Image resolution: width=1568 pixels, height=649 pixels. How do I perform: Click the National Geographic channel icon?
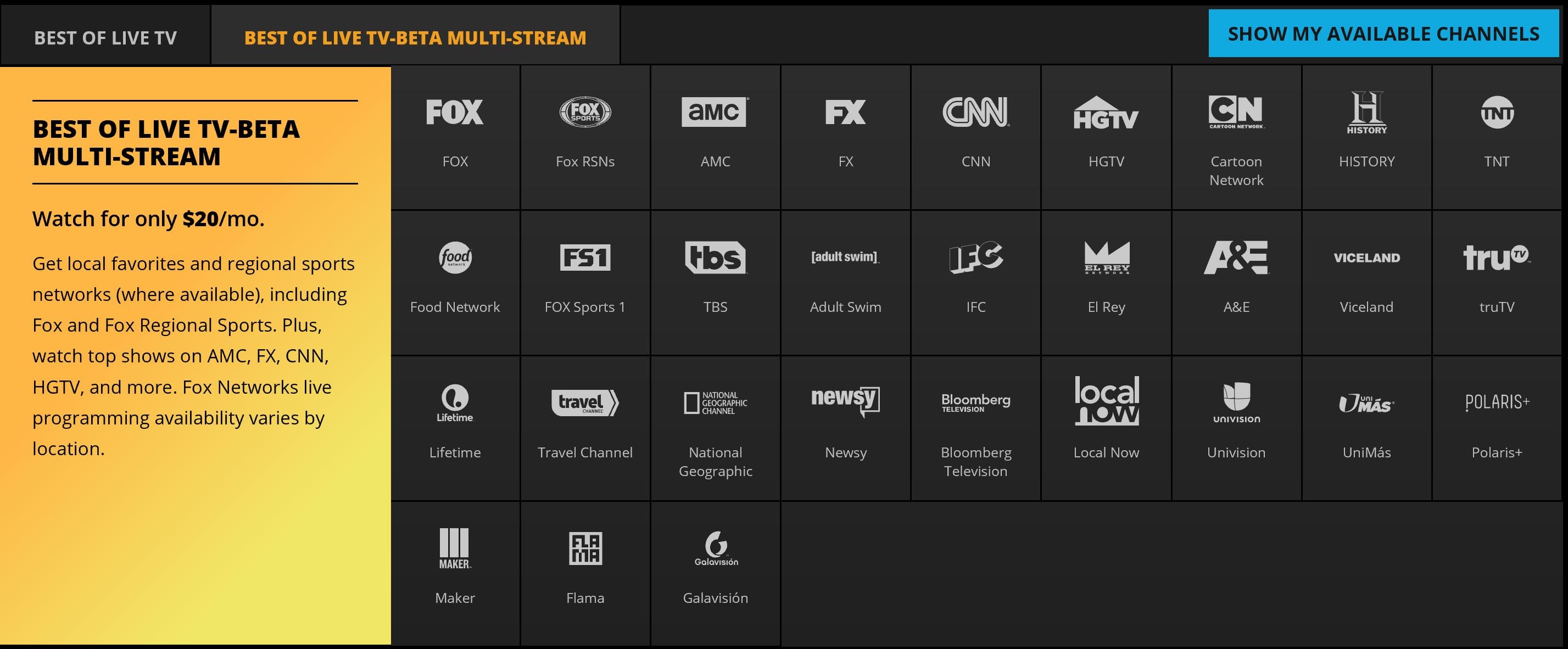(x=715, y=403)
